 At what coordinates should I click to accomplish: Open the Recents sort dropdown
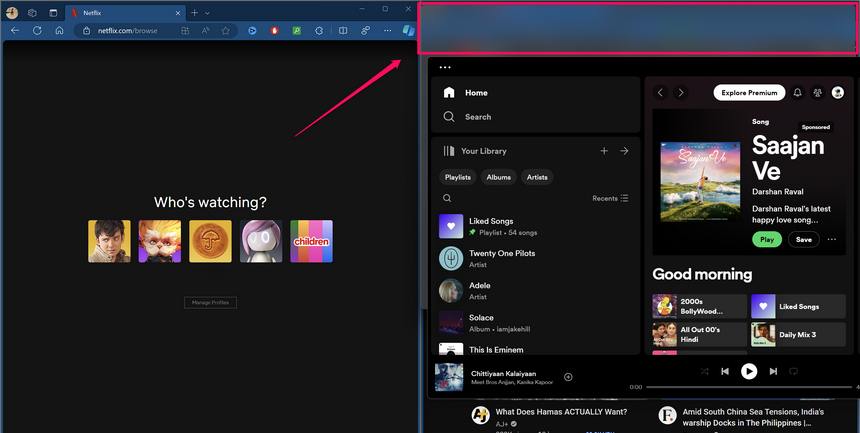[610, 198]
